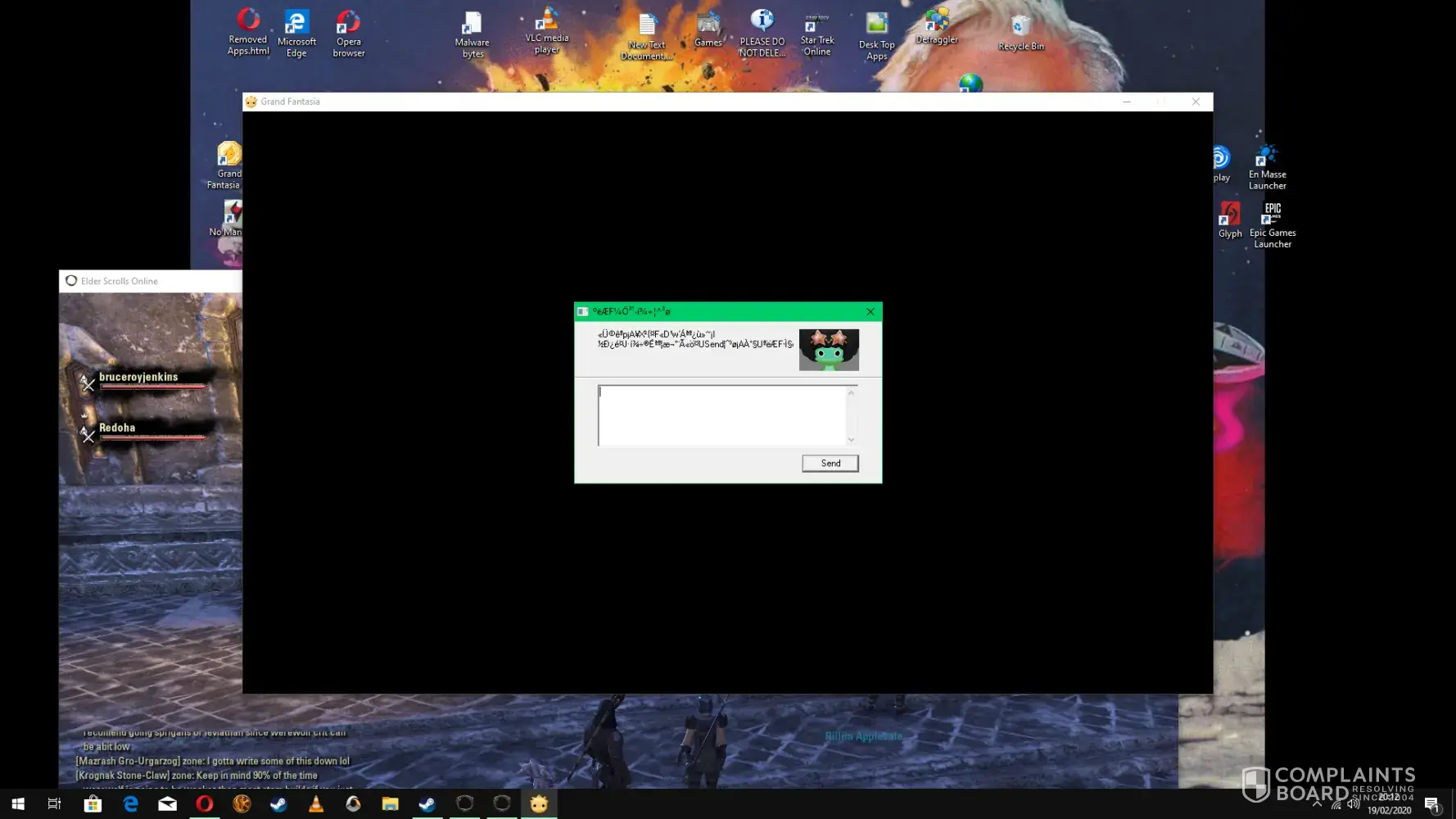The width and height of the screenshot is (1456, 819).
Task: Open the volume control in system tray
Action: 1354,804
